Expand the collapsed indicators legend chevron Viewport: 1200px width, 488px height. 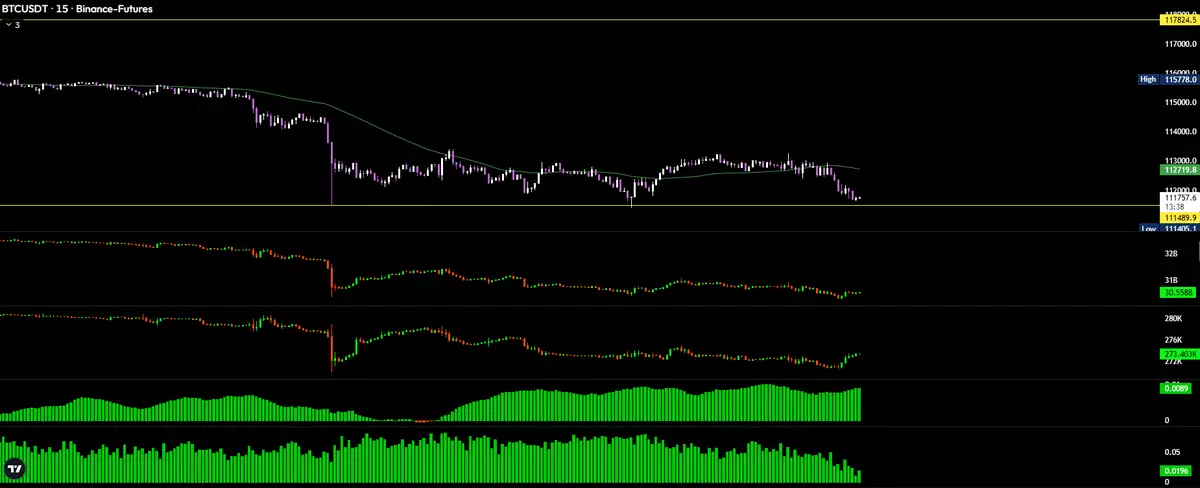point(8,24)
